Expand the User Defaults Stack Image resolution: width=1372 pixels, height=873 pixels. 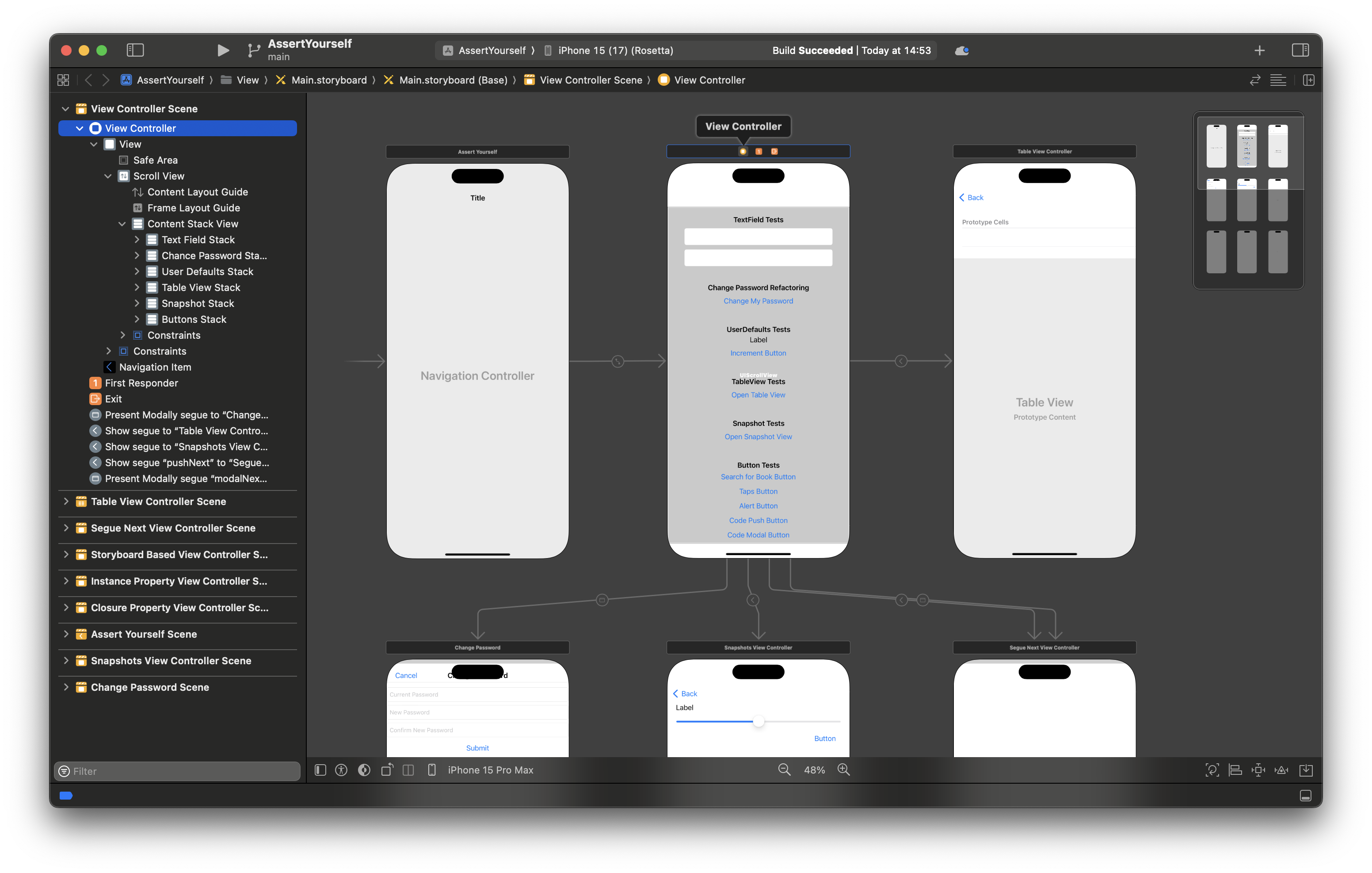click(137, 272)
